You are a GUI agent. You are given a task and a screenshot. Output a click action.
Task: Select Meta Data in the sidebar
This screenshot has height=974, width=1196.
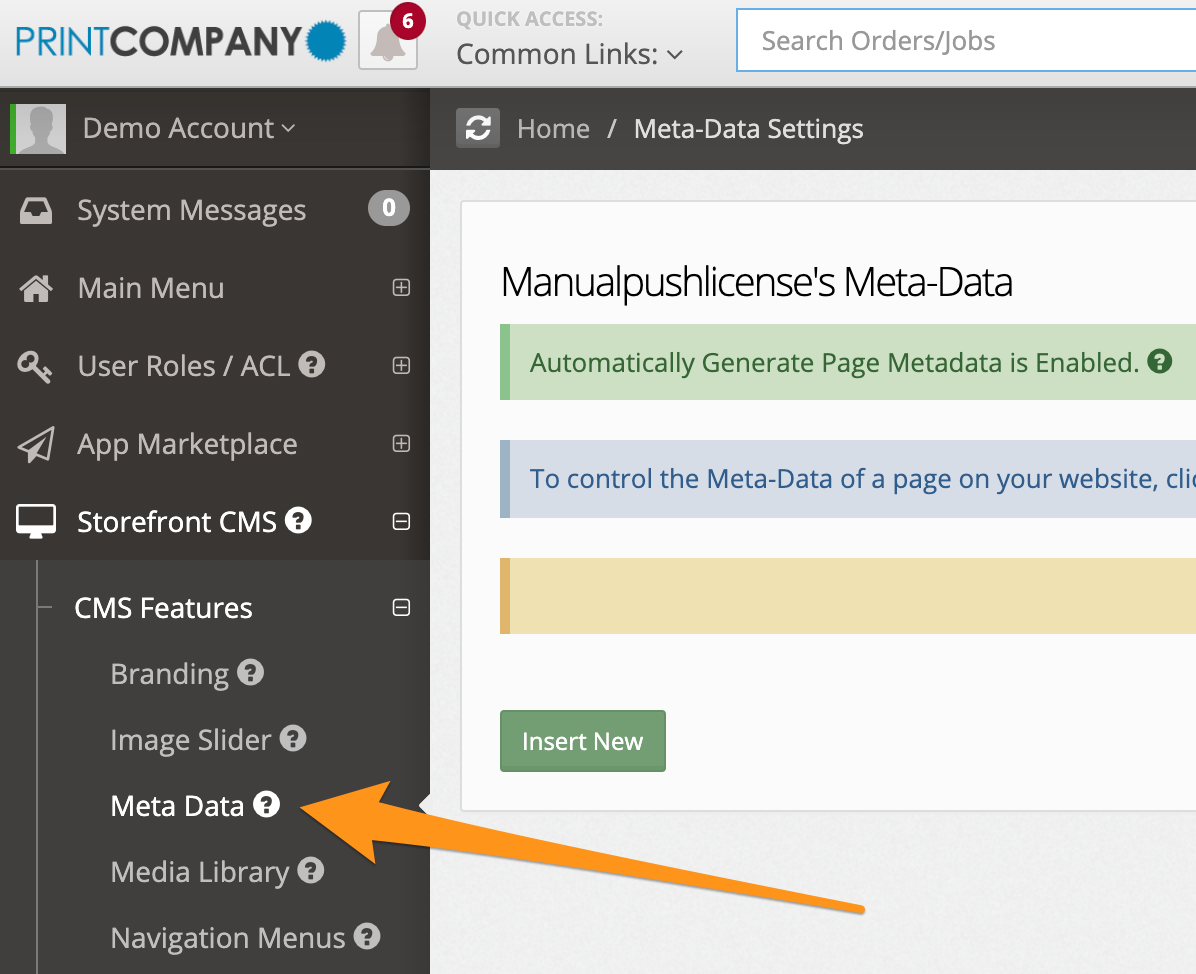pos(177,806)
